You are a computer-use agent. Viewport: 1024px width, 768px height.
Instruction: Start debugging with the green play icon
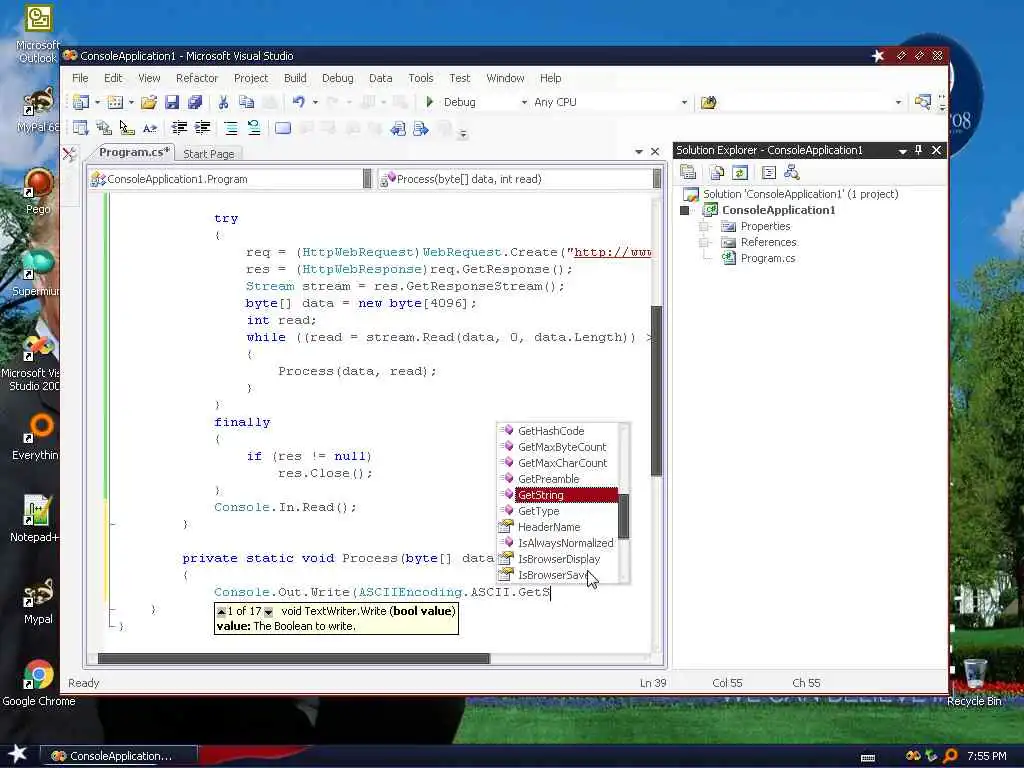coord(430,102)
